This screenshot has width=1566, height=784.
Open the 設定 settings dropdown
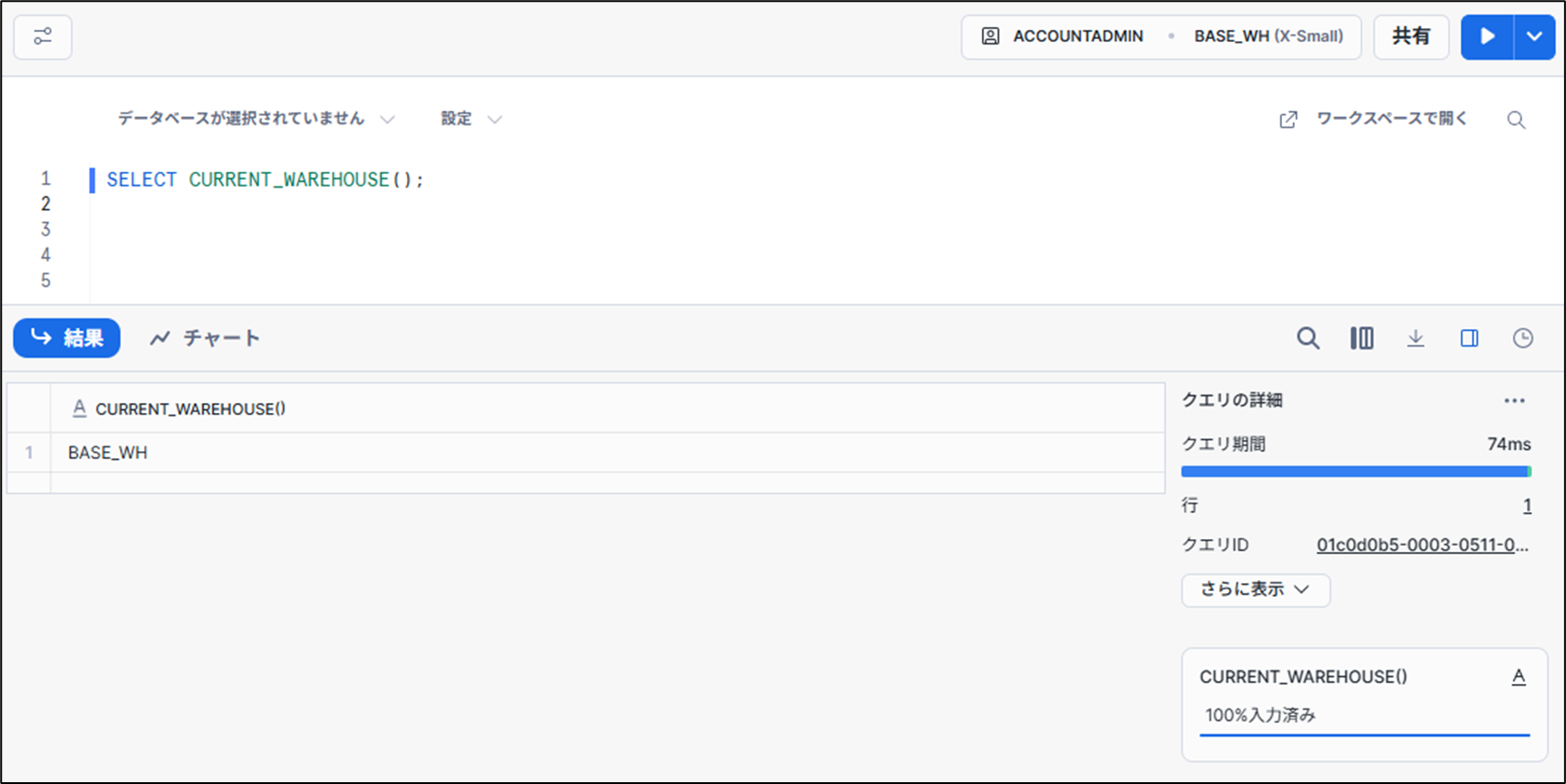[x=470, y=119]
